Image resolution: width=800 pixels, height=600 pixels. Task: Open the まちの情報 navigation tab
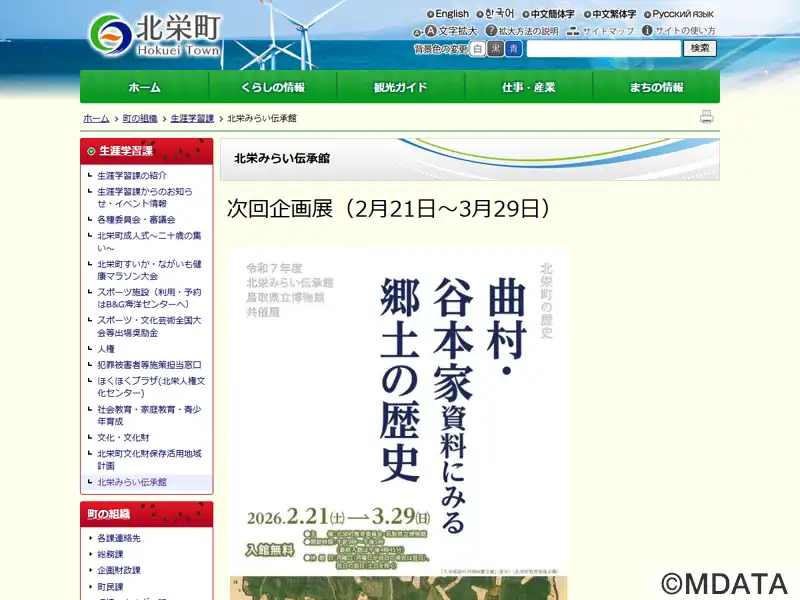(x=657, y=87)
